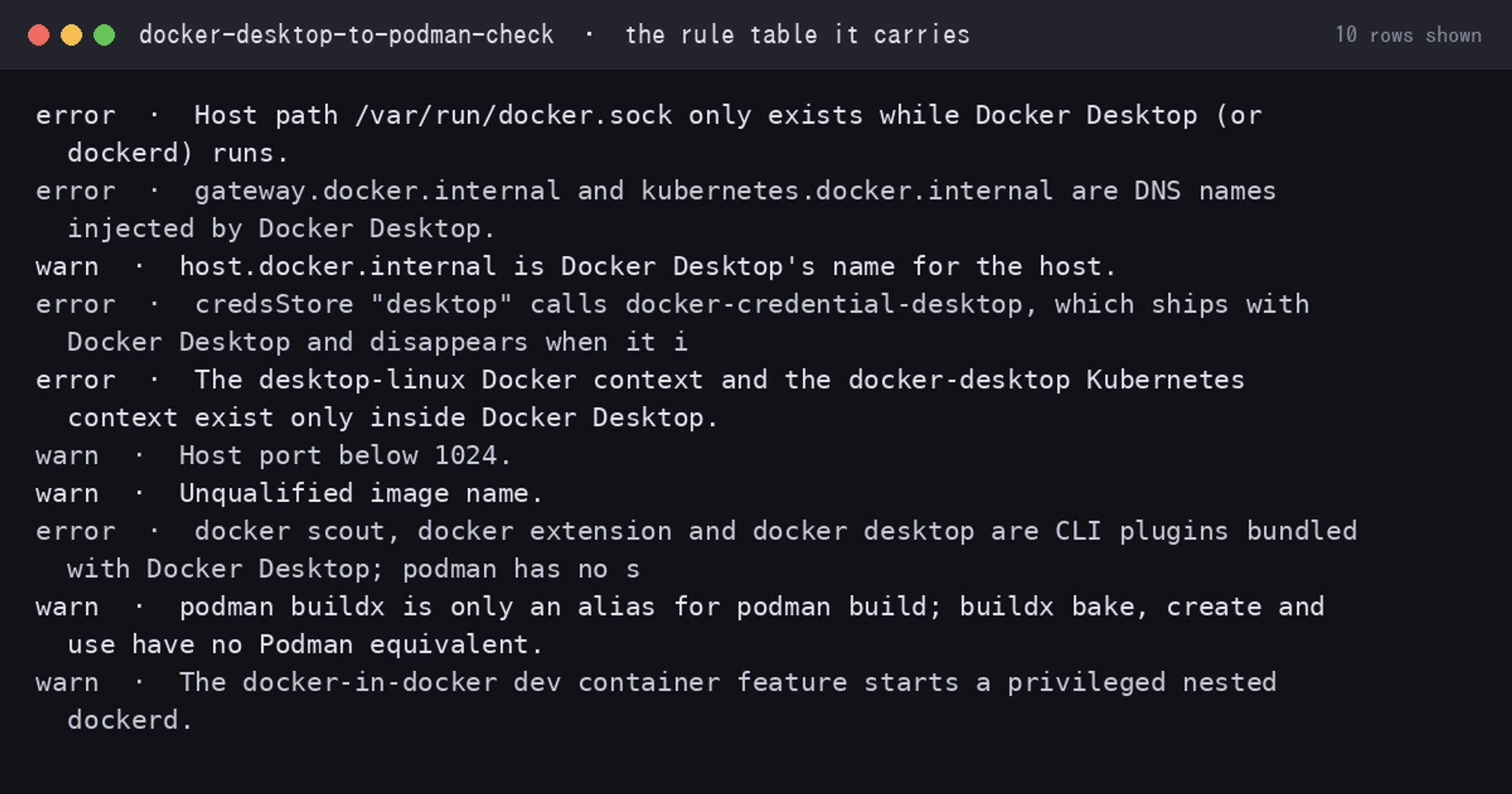
Task: Select the /var/run/docker.sock error row
Action: (x=756, y=134)
